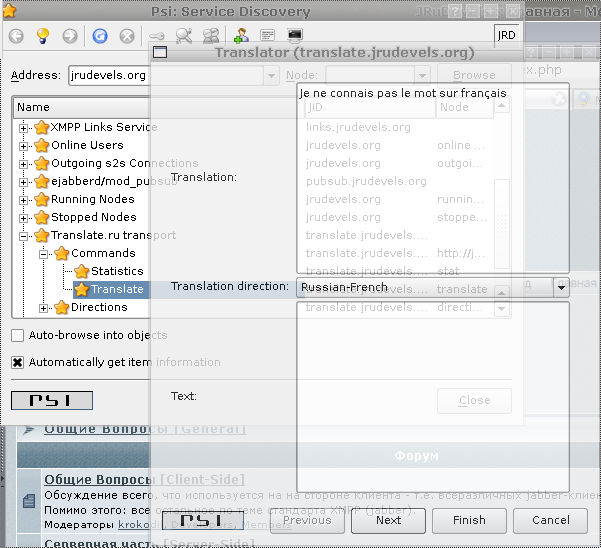Uncheck Automatically get item information

tap(18, 362)
